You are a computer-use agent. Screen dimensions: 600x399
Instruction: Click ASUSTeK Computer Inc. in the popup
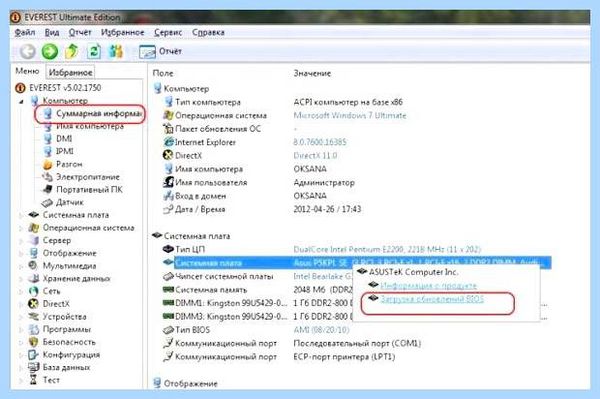point(414,272)
